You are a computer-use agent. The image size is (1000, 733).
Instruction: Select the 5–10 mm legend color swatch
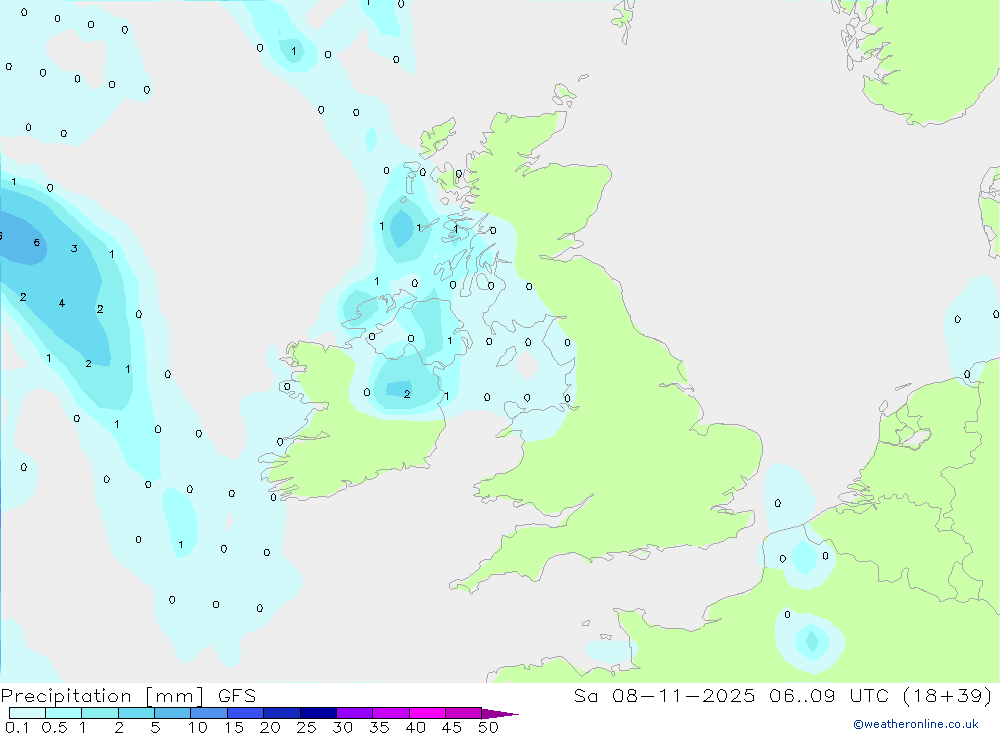(x=172, y=713)
